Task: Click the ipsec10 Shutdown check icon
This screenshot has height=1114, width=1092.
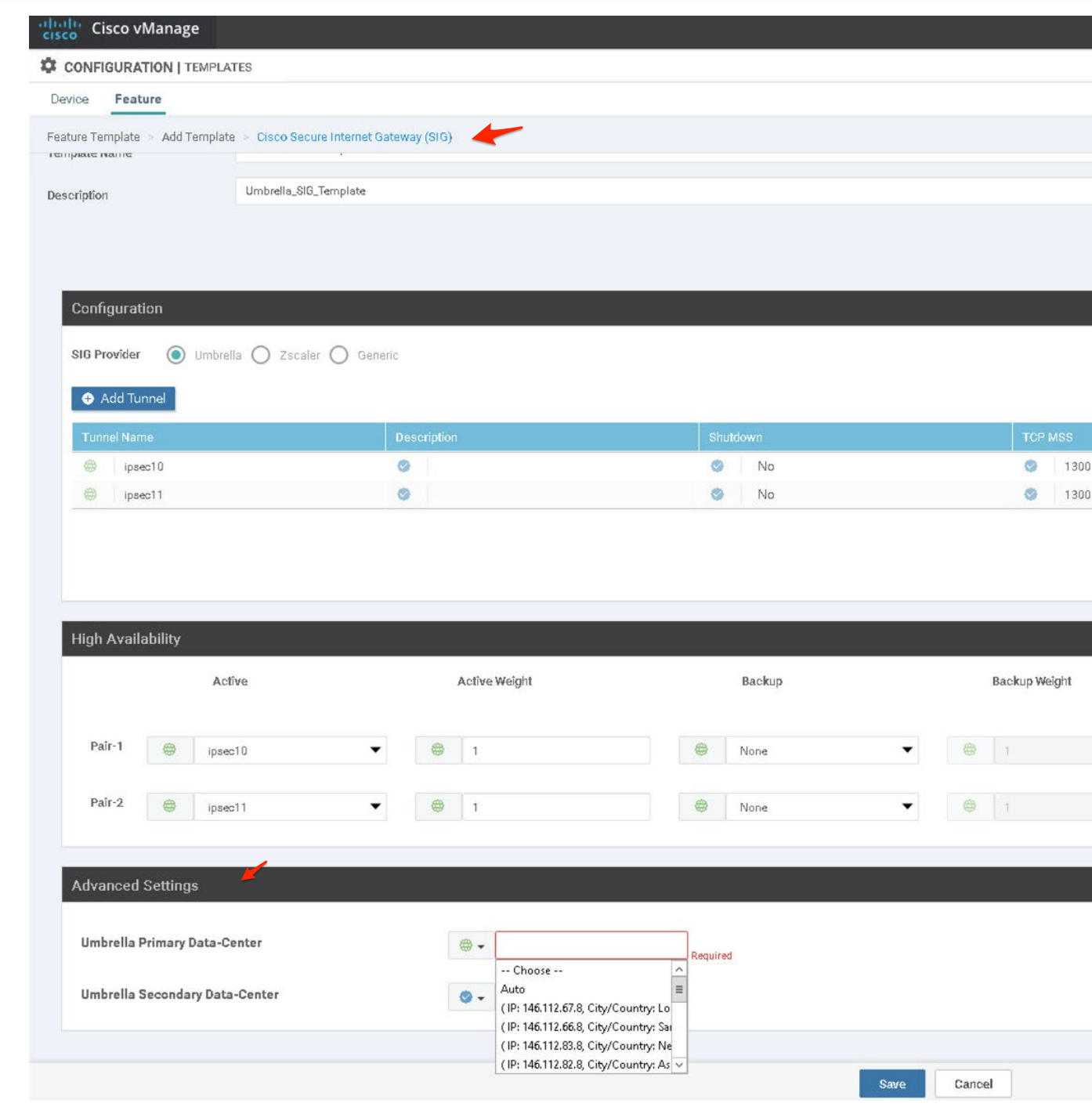Action: coord(717,466)
